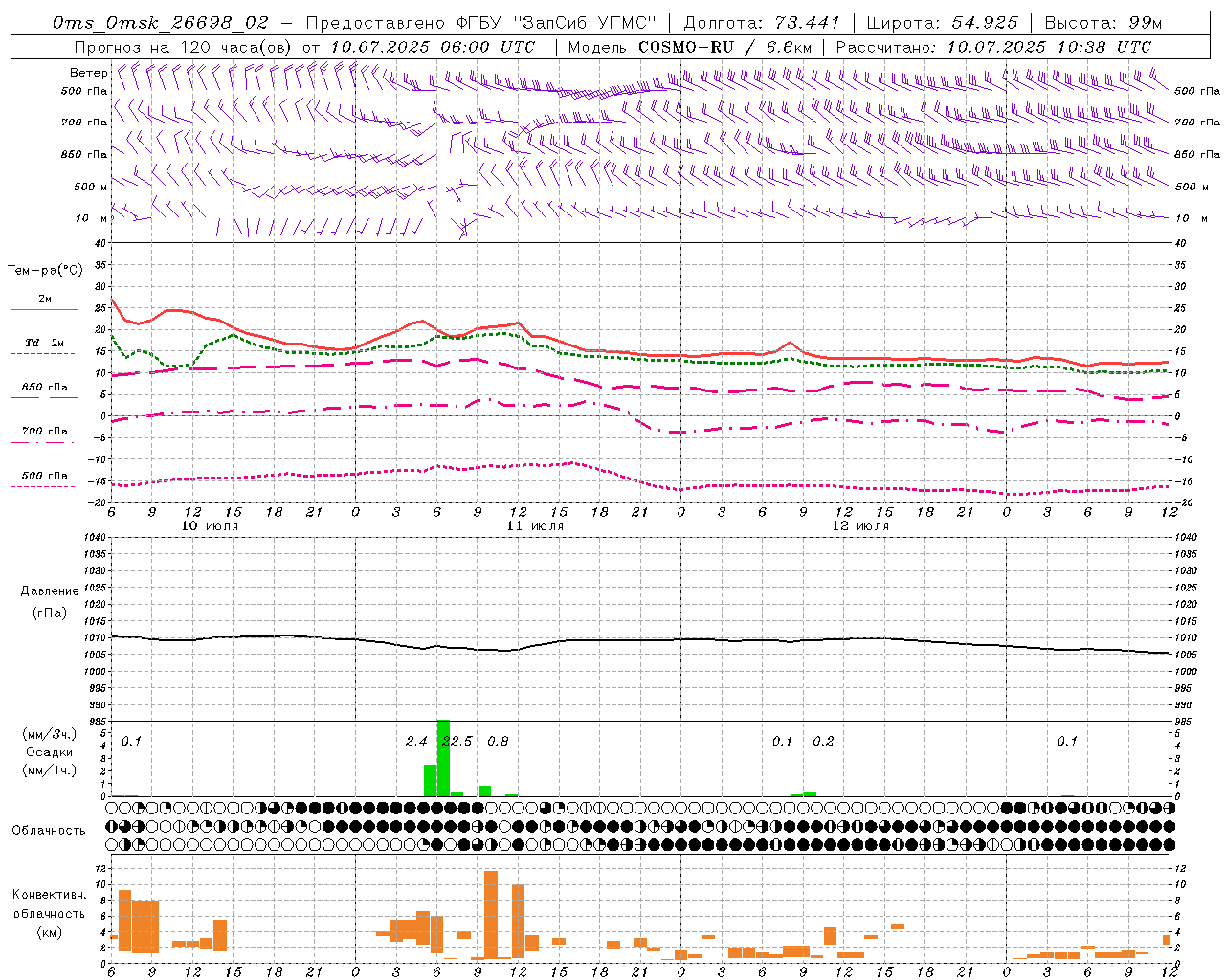Click the 2.4 precipitation value

416,742
